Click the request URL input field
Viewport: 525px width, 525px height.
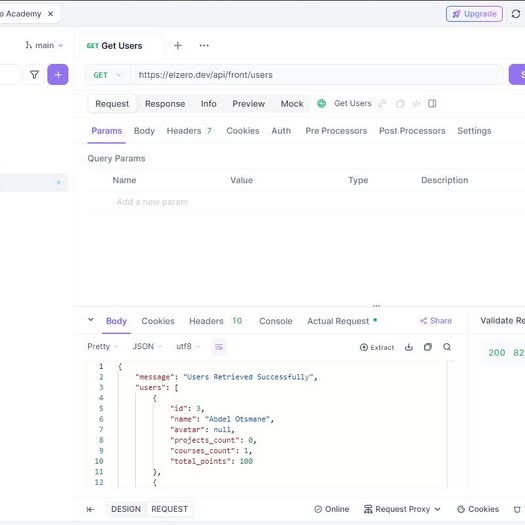tap(316, 75)
